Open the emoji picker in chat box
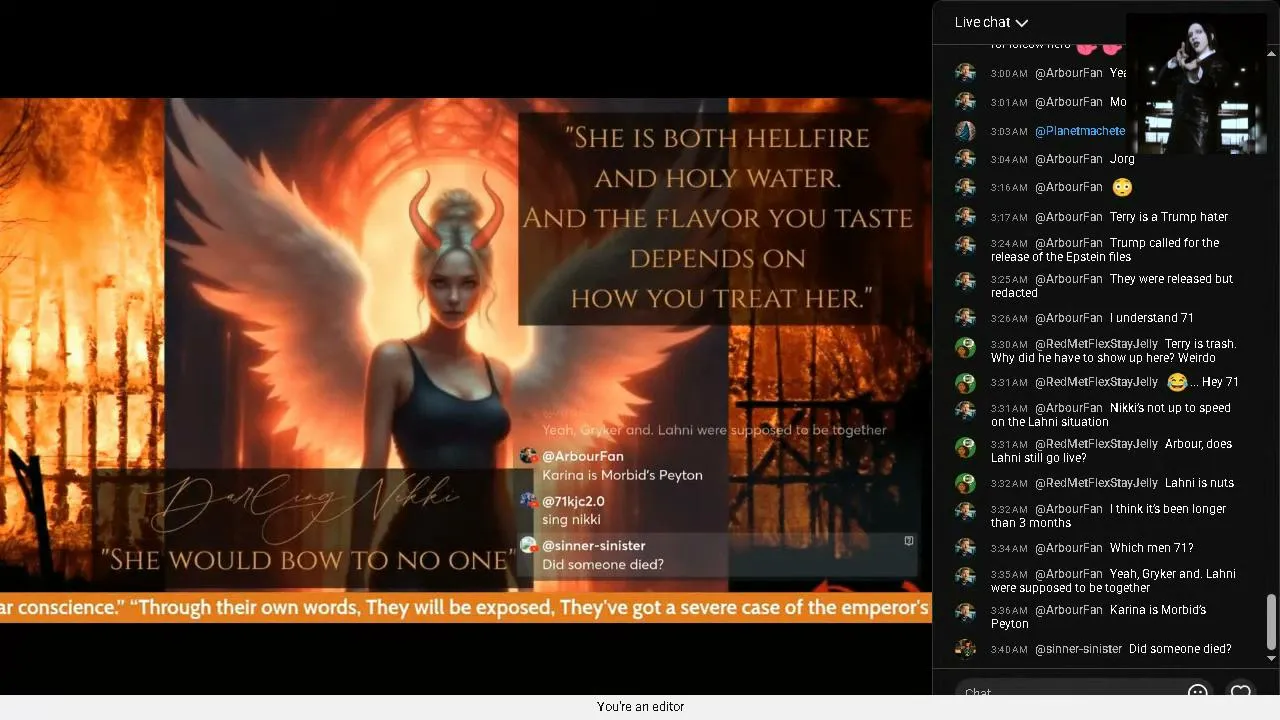1280x720 pixels. (x=1197, y=692)
